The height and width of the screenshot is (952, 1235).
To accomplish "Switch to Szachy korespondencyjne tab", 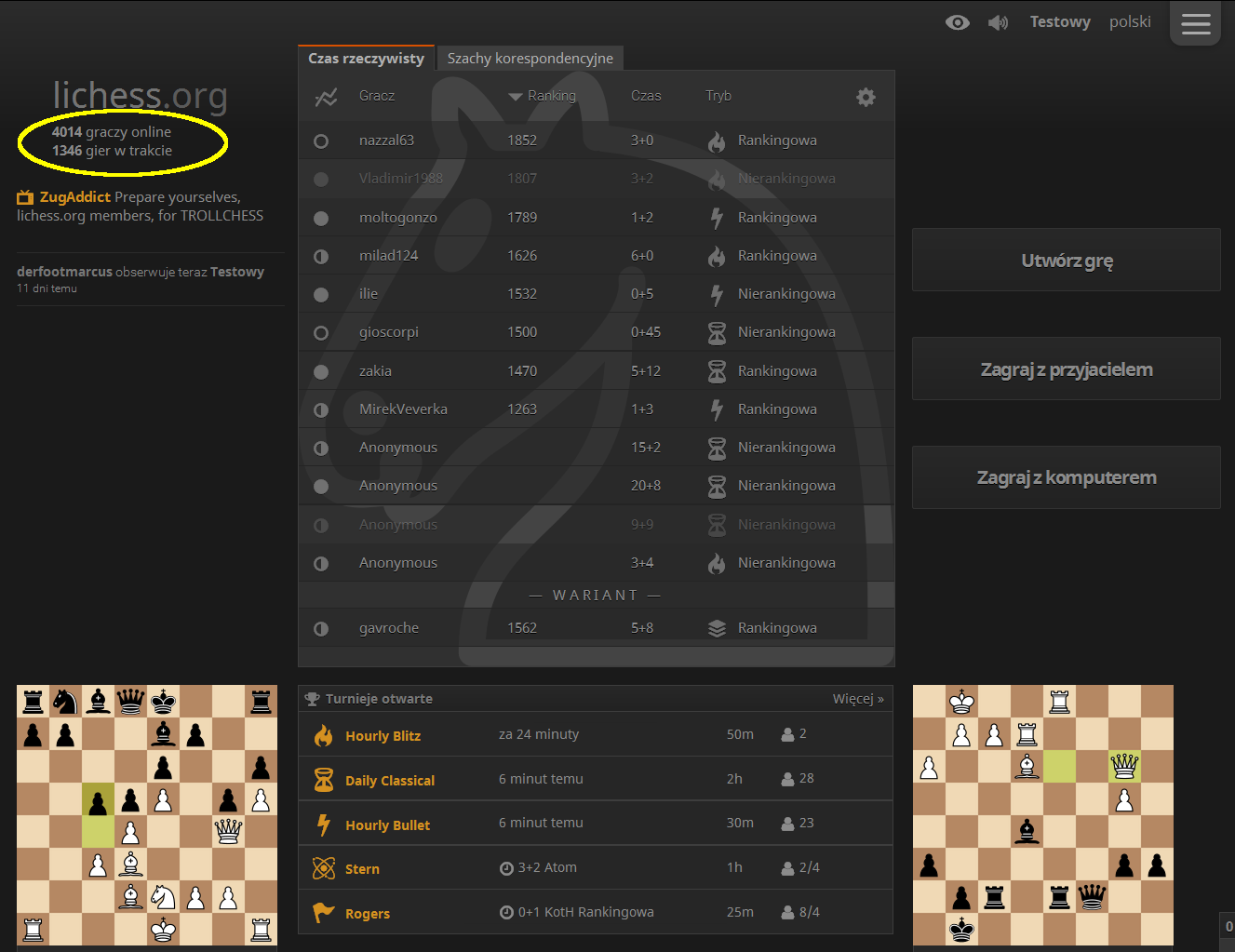I will tap(530, 58).
